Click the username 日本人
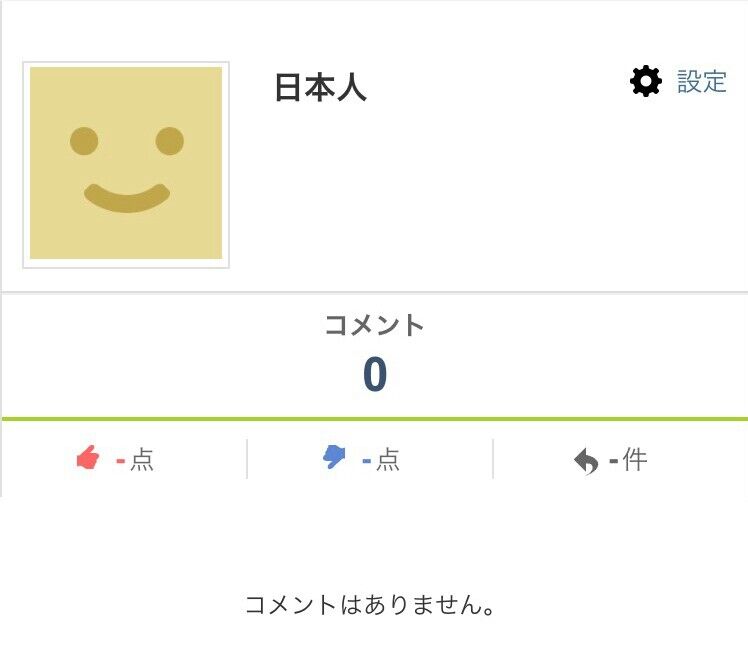Screen dimensions: 748x668 tap(320, 88)
